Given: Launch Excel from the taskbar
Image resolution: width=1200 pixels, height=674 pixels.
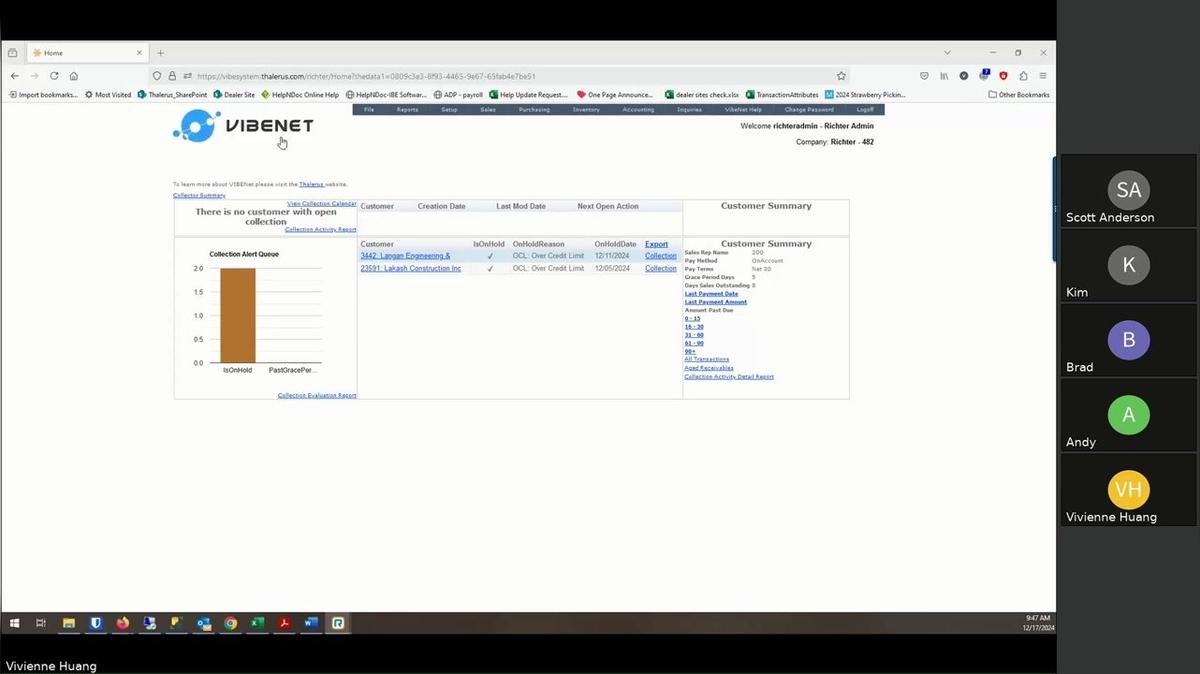Looking at the screenshot, I should (x=257, y=623).
